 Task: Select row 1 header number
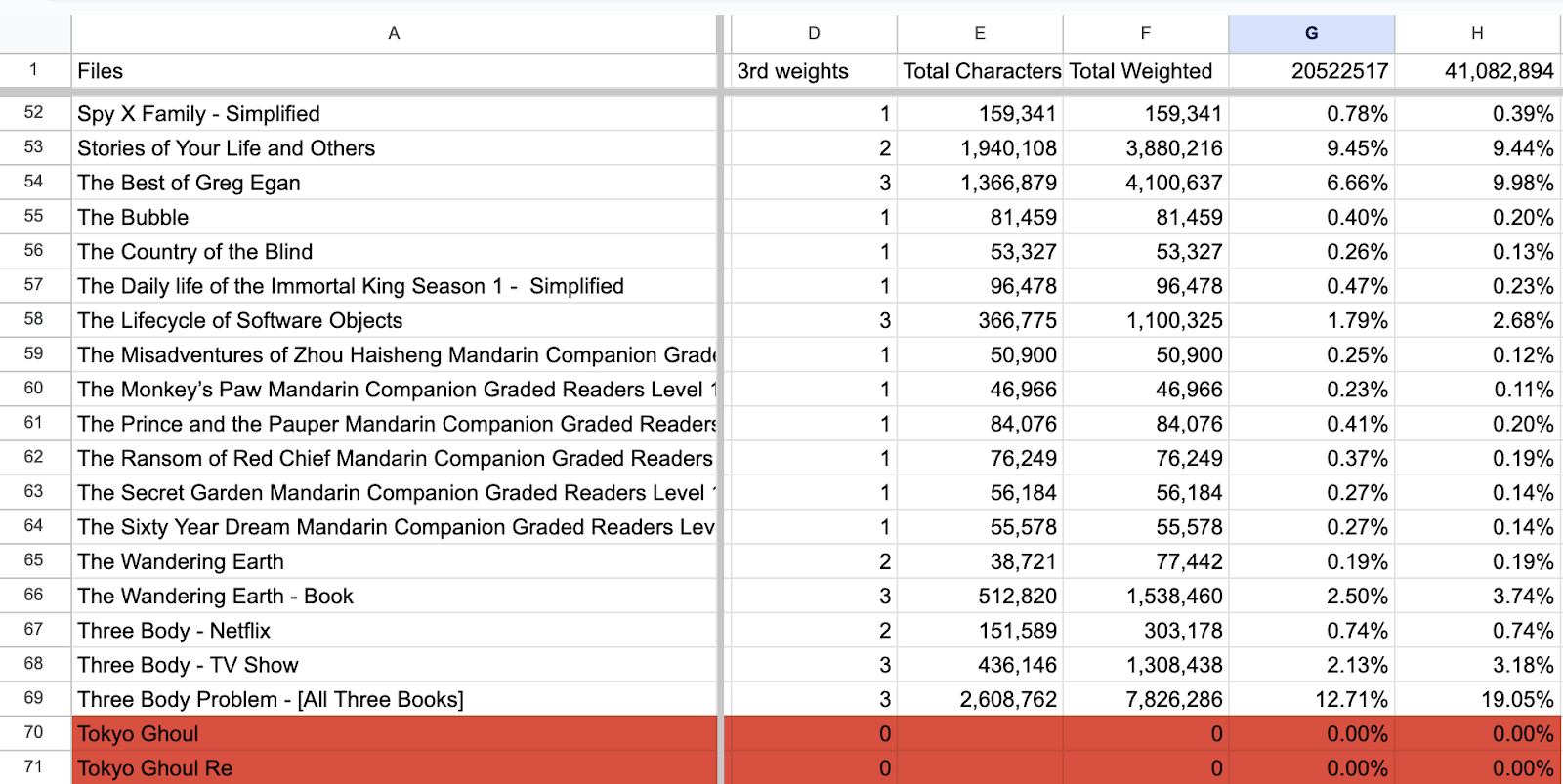tap(34, 70)
